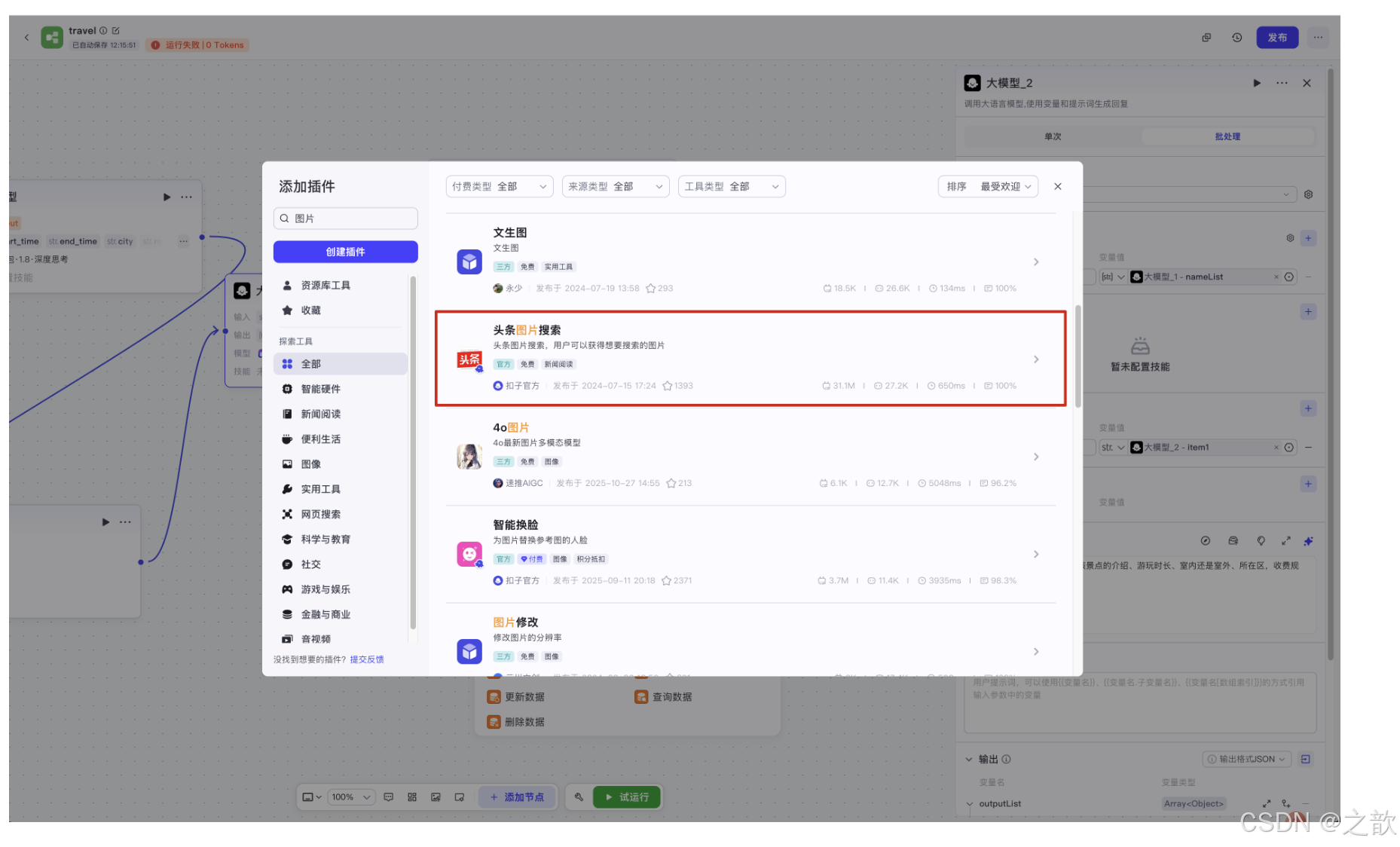Click the 查询数据 node option
Screen dimensions: 1400x847
pyautogui.click(x=664, y=697)
